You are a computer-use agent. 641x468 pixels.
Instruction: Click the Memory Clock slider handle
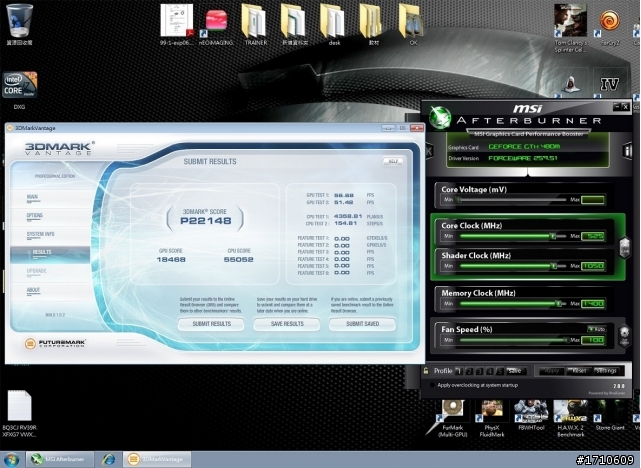(x=558, y=303)
